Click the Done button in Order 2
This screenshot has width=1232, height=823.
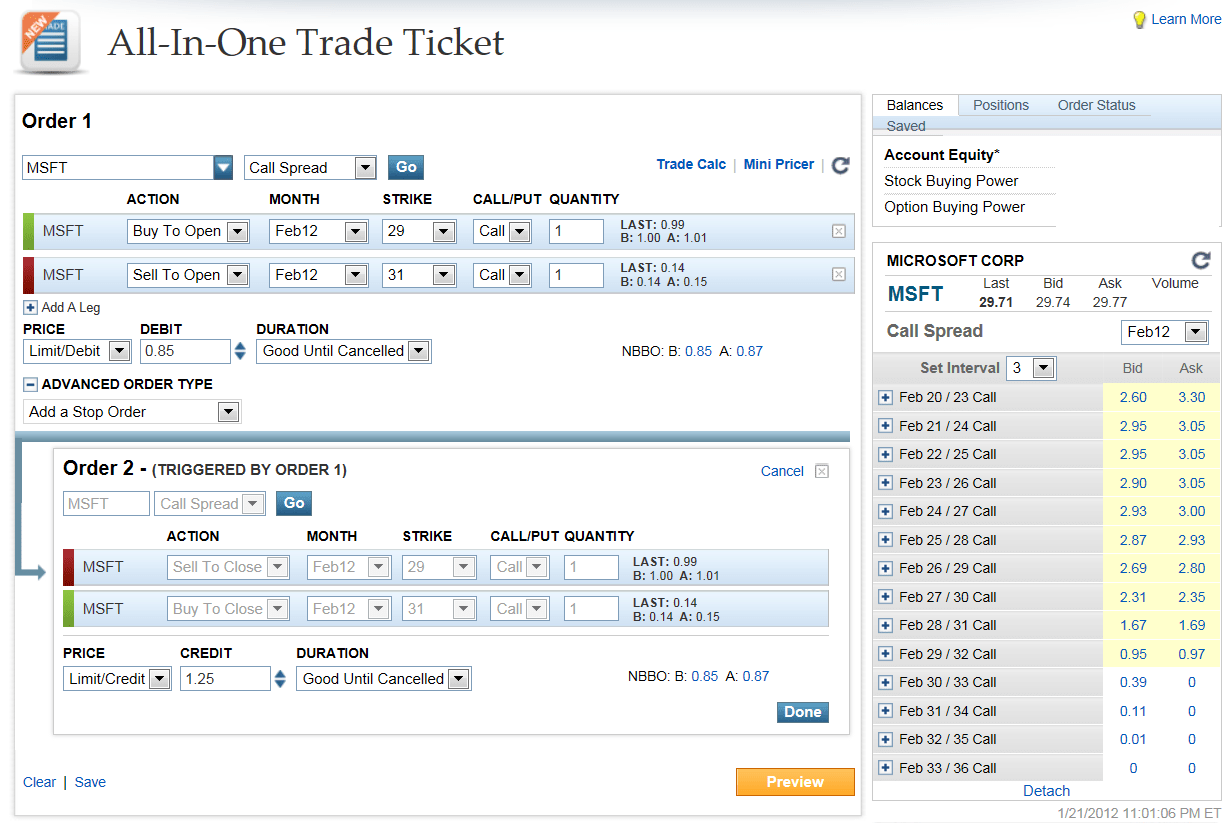[803, 712]
